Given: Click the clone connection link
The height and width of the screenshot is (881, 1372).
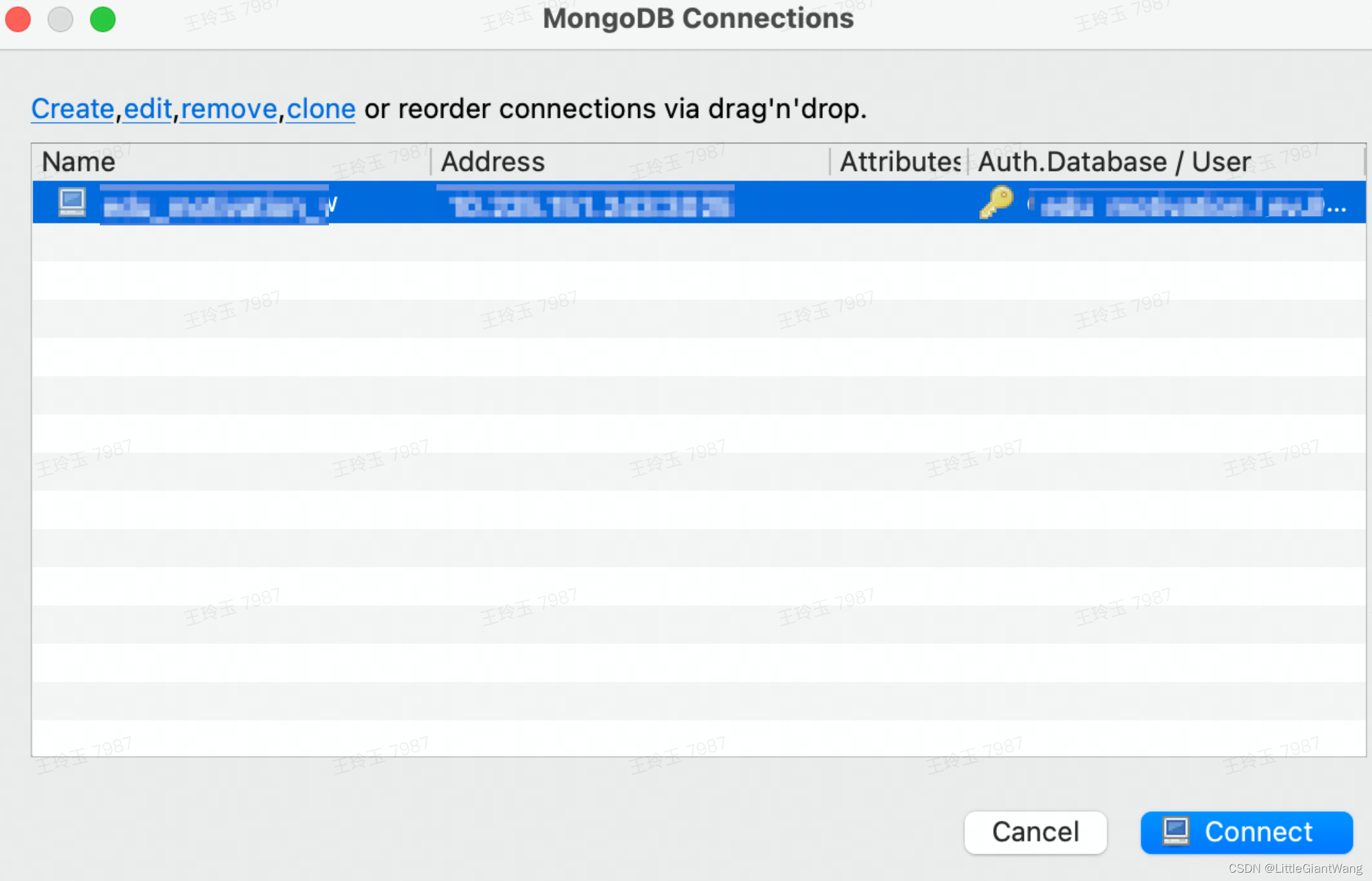Looking at the screenshot, I should coord(321,109).
